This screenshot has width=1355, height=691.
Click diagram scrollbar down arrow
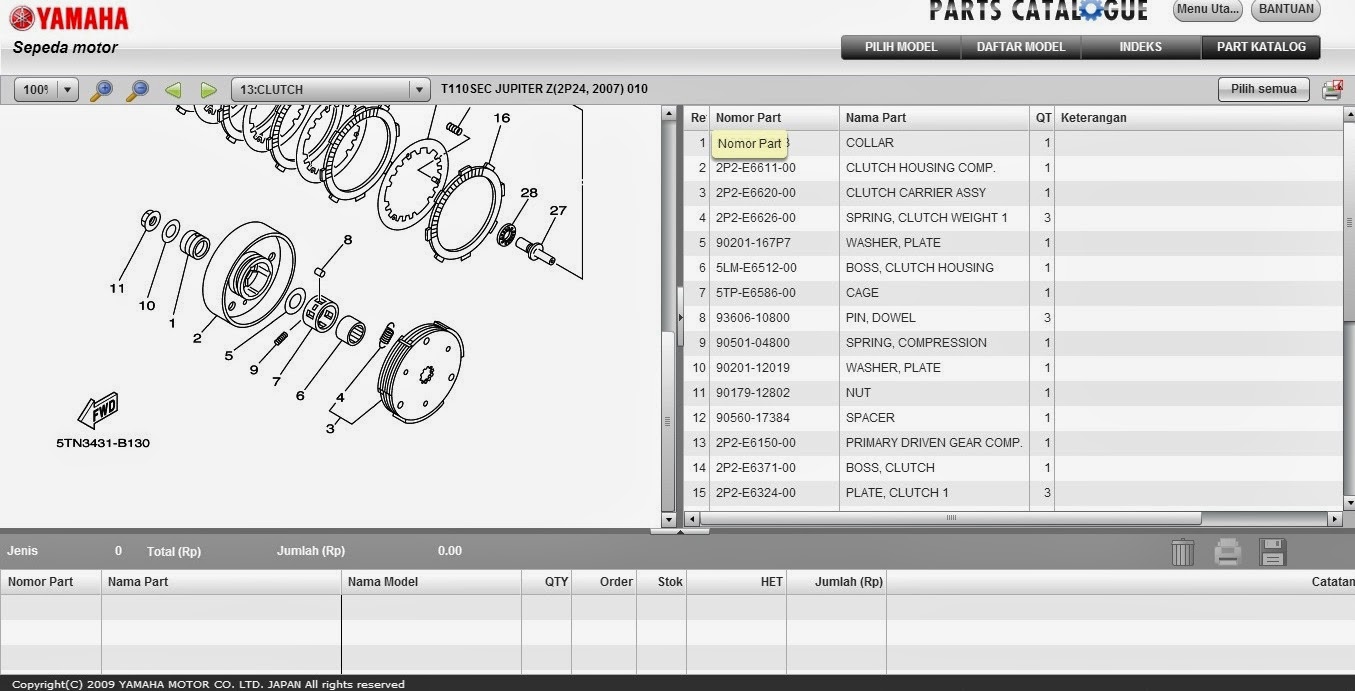click(669, 520)
